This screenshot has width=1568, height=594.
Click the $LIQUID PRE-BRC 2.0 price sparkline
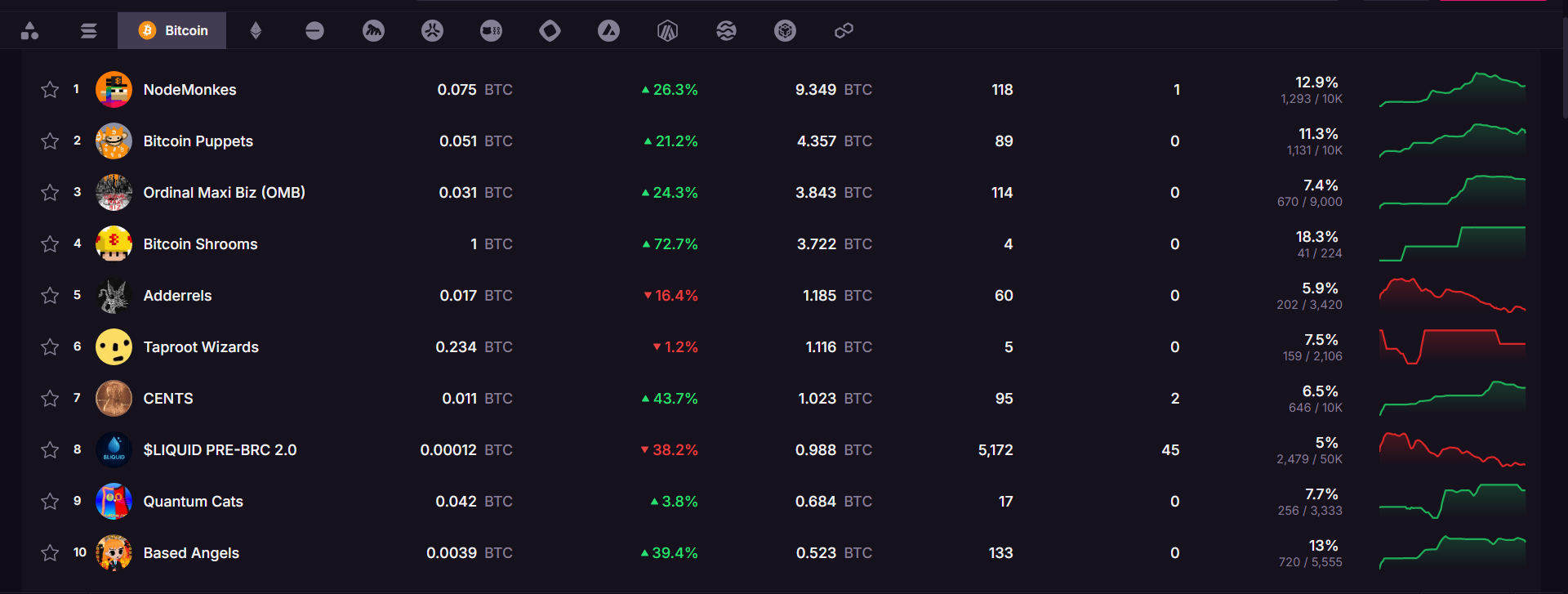(x=1454, y=449)
